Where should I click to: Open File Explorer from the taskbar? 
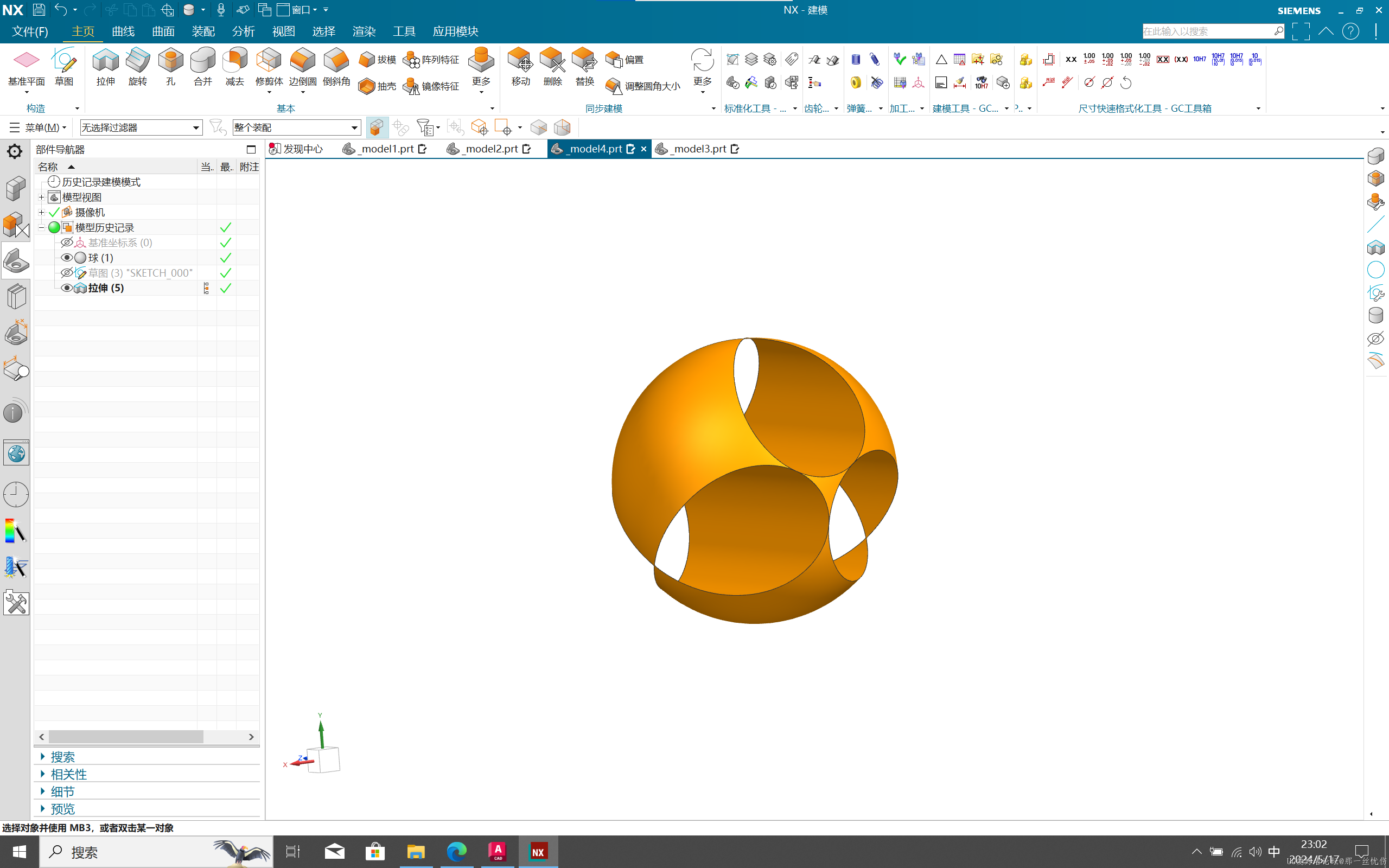(x=416, y=852)
